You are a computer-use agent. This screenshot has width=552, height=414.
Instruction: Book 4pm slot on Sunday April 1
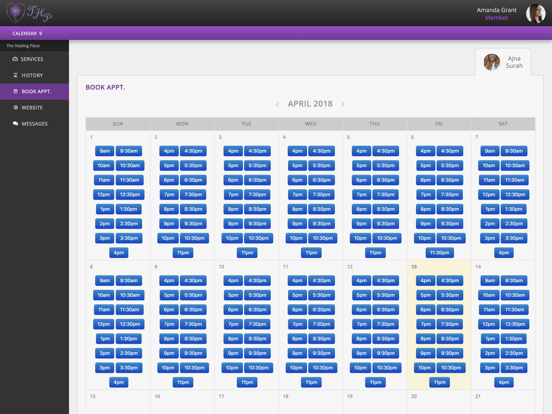(x=119, y=252)
